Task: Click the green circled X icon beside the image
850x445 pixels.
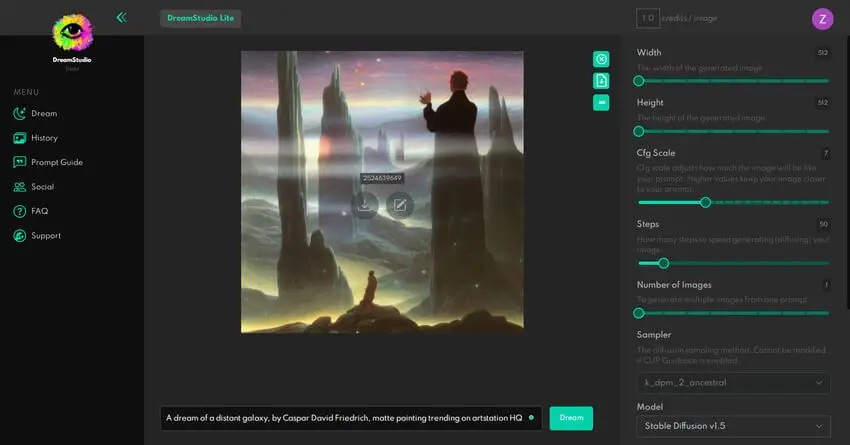Action: coord(601,59)
